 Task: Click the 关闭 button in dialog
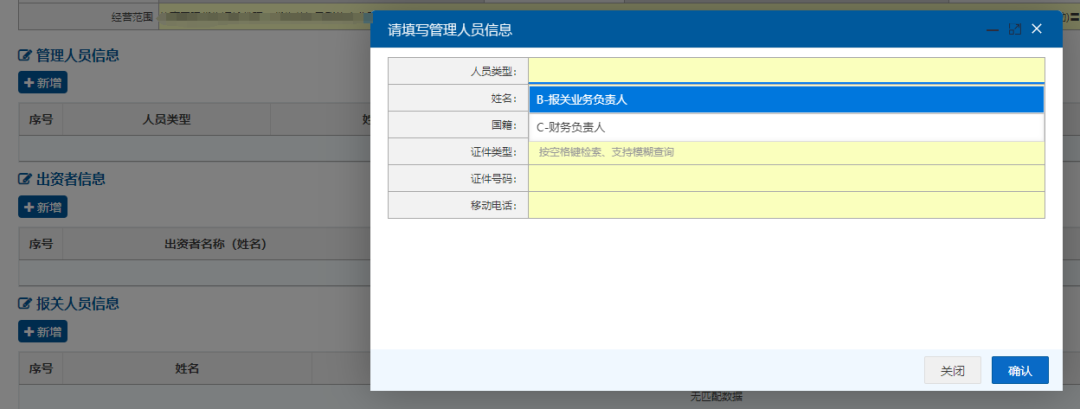pos(952,370)
